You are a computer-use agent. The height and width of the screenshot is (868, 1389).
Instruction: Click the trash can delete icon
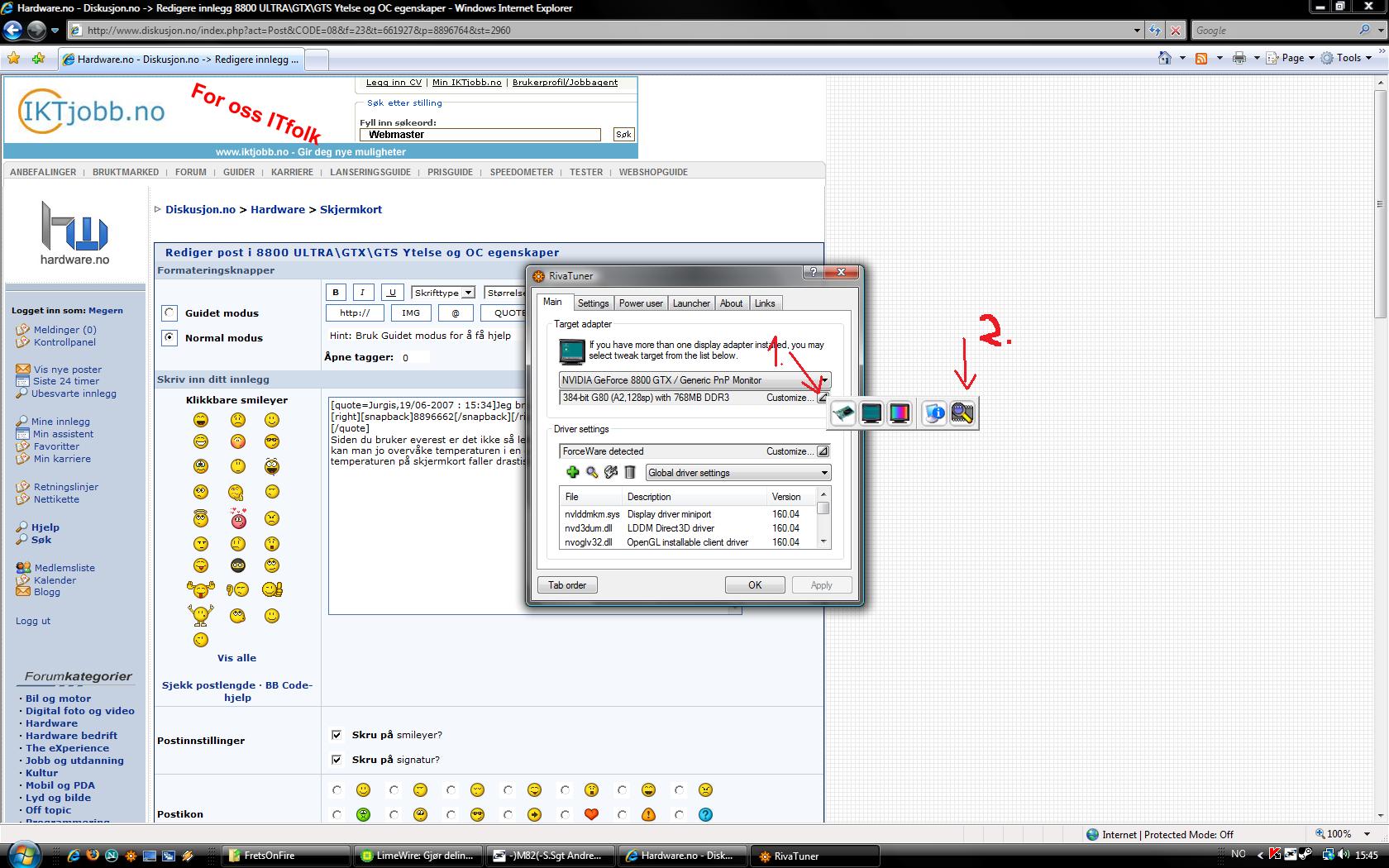pos(630,472)
